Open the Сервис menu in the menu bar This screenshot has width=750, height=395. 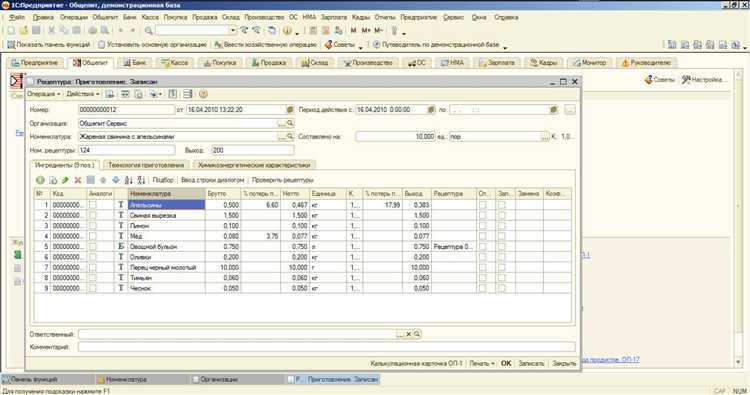point(453,17)
